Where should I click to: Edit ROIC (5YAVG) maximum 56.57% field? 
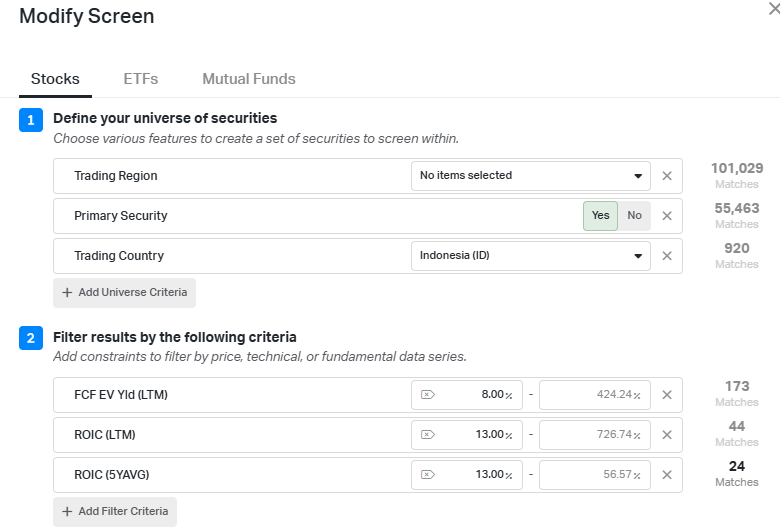tap(595, 475)
